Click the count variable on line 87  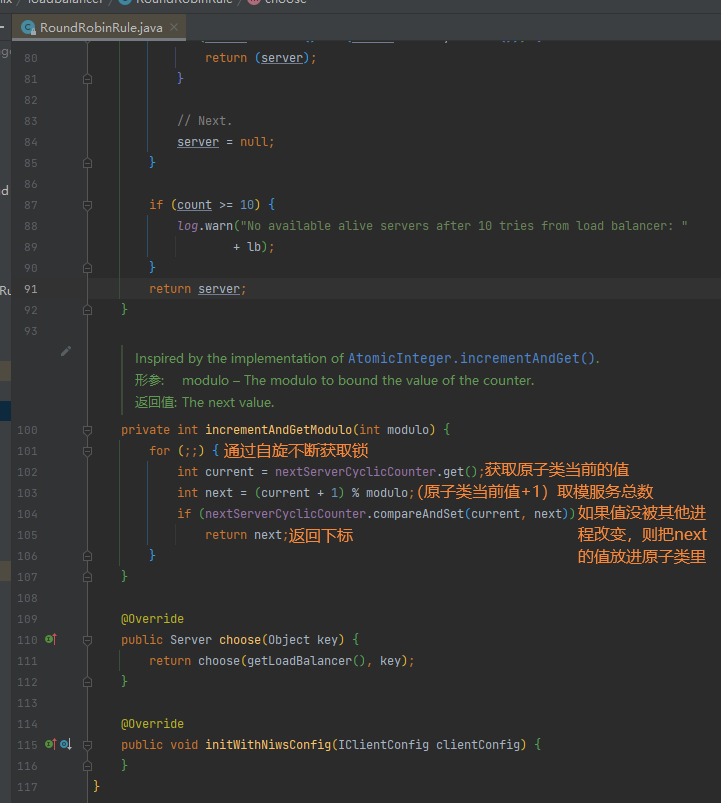pos(194,205)
